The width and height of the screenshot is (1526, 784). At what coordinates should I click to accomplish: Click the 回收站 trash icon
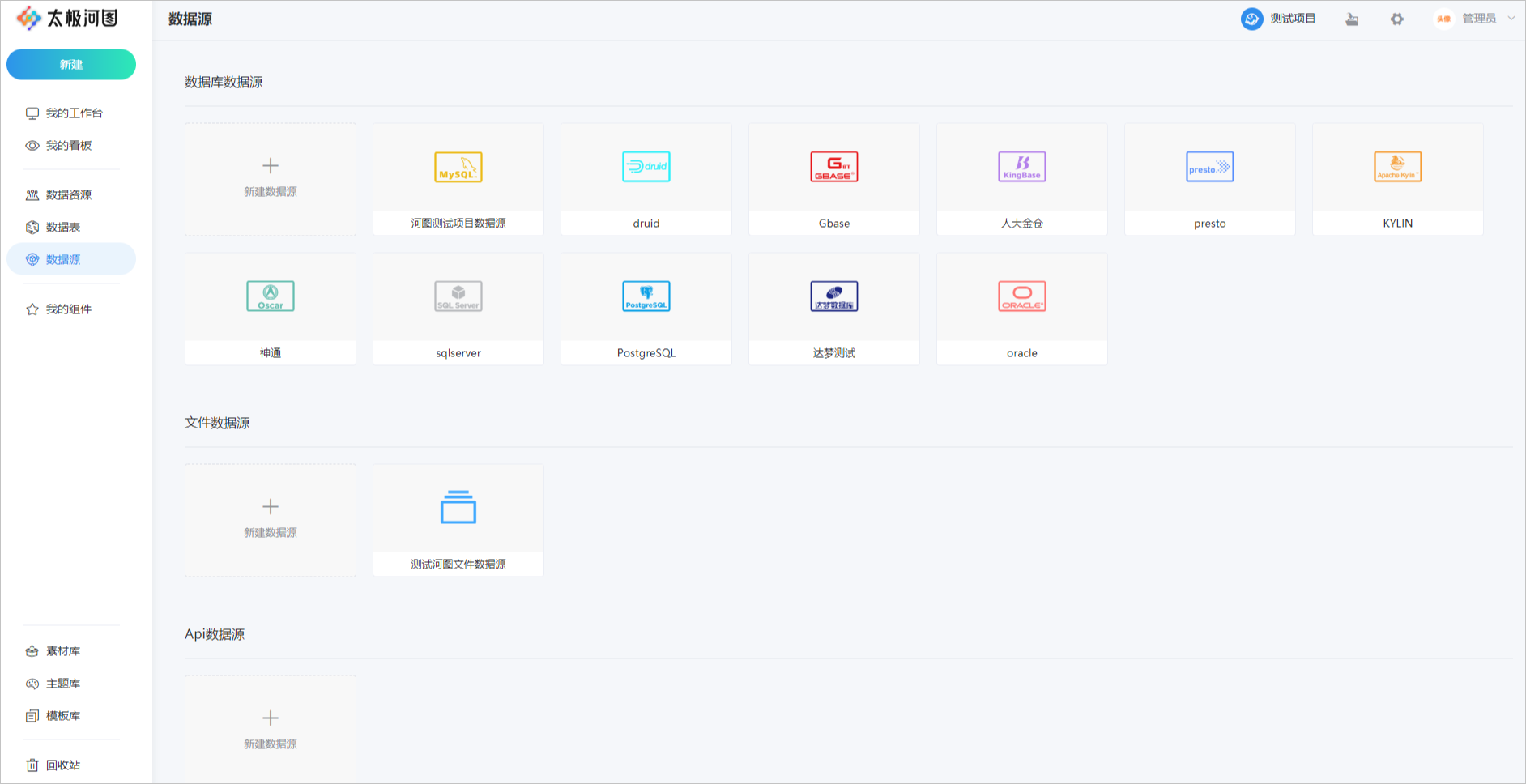[x=32, y=765]
